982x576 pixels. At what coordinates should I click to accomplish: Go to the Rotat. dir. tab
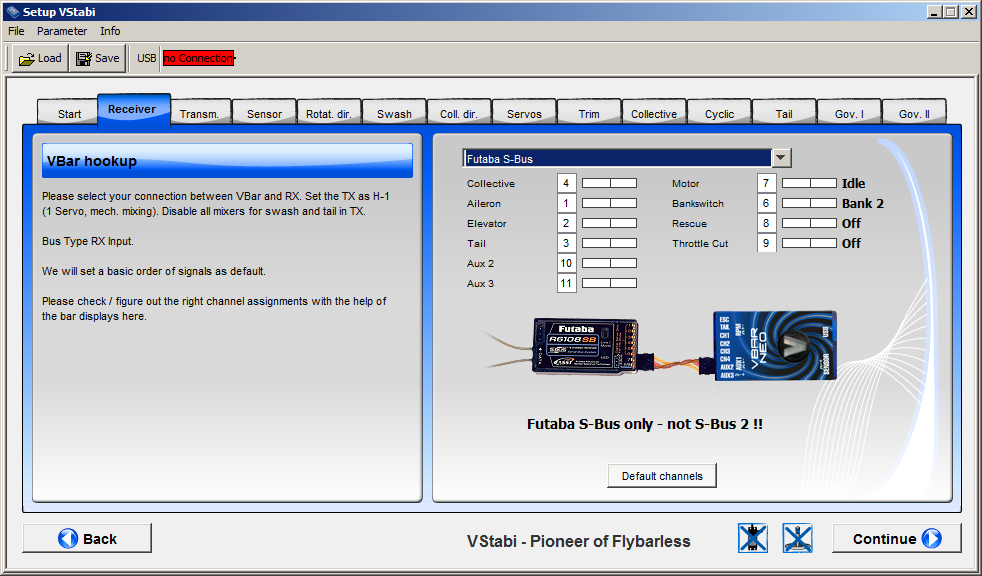pos(329,113)
